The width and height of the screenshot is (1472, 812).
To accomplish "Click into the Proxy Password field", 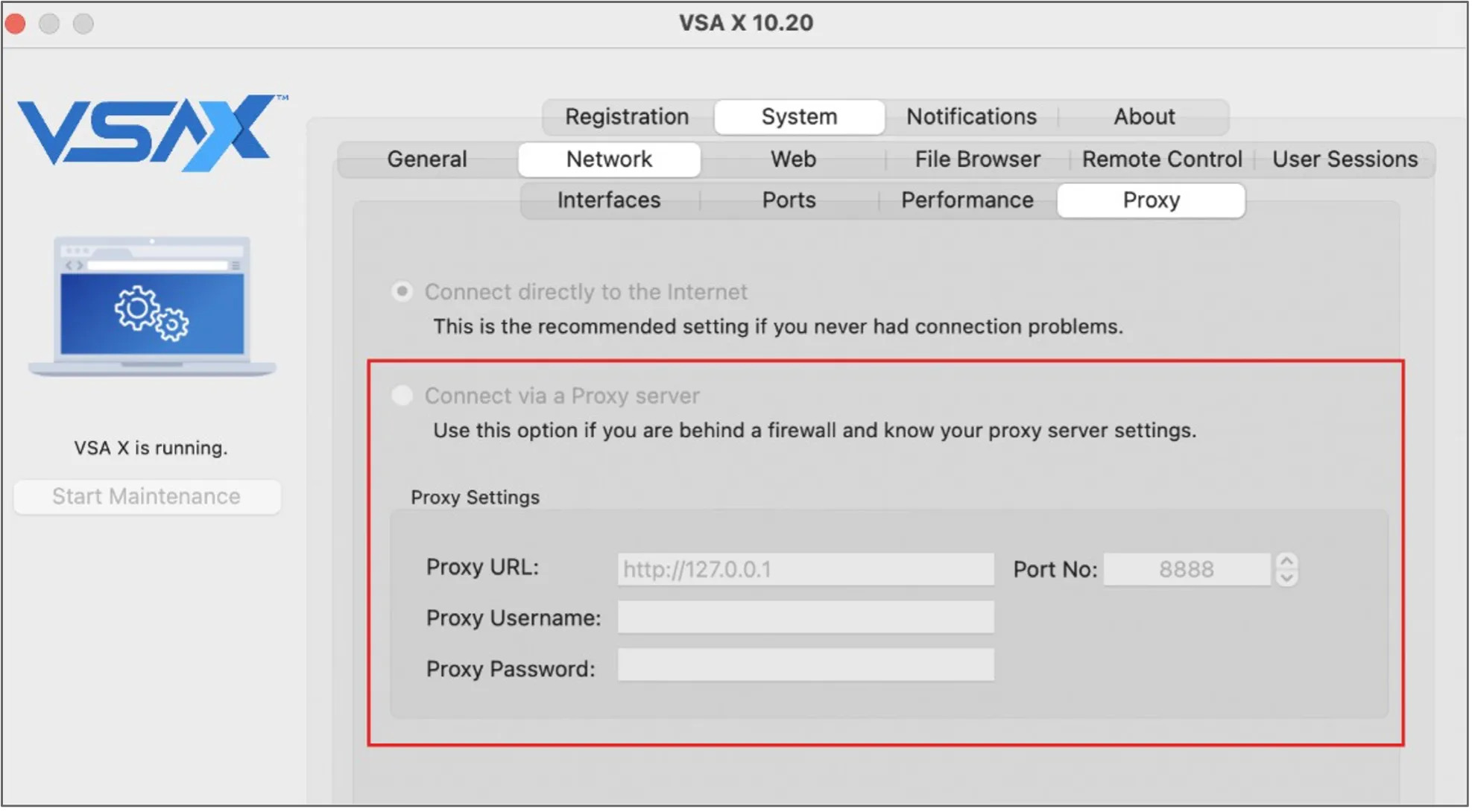I will pyautogui.click(x=805, y=665).
